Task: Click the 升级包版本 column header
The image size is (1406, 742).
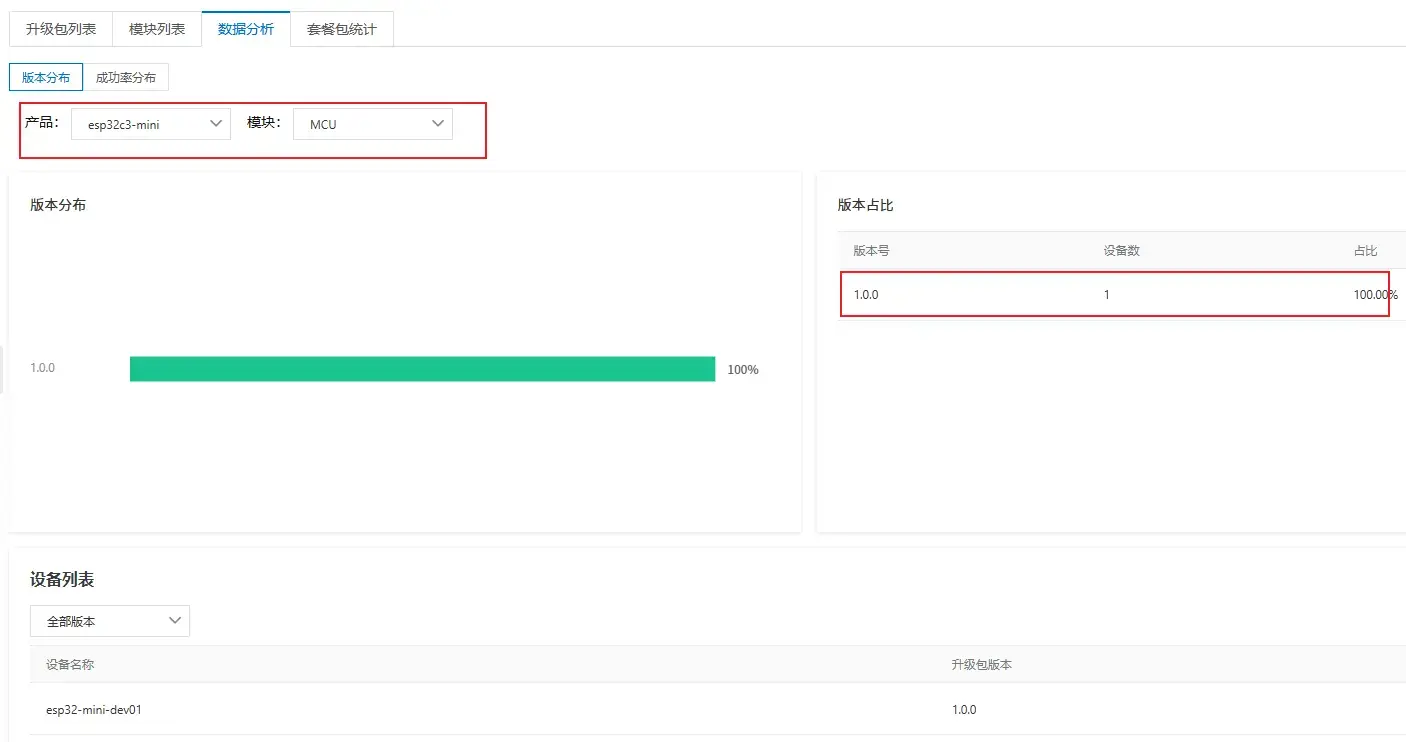Action: pyautogui.click(x=981, y=664)
